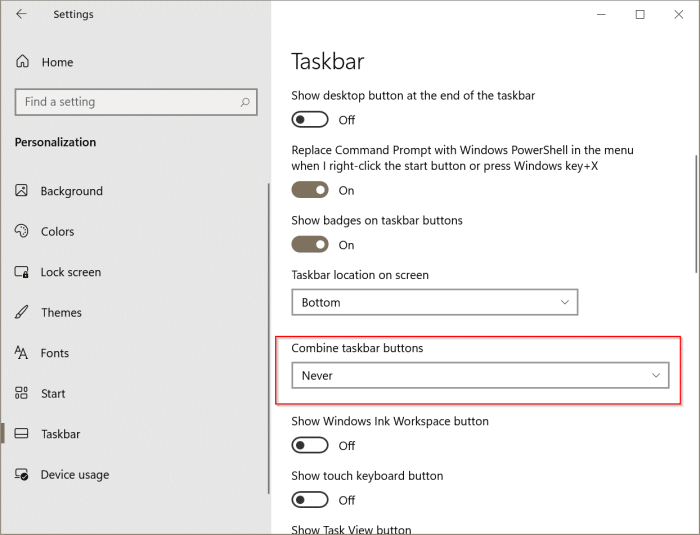Click the Find a setting search box

click(136, 102)
